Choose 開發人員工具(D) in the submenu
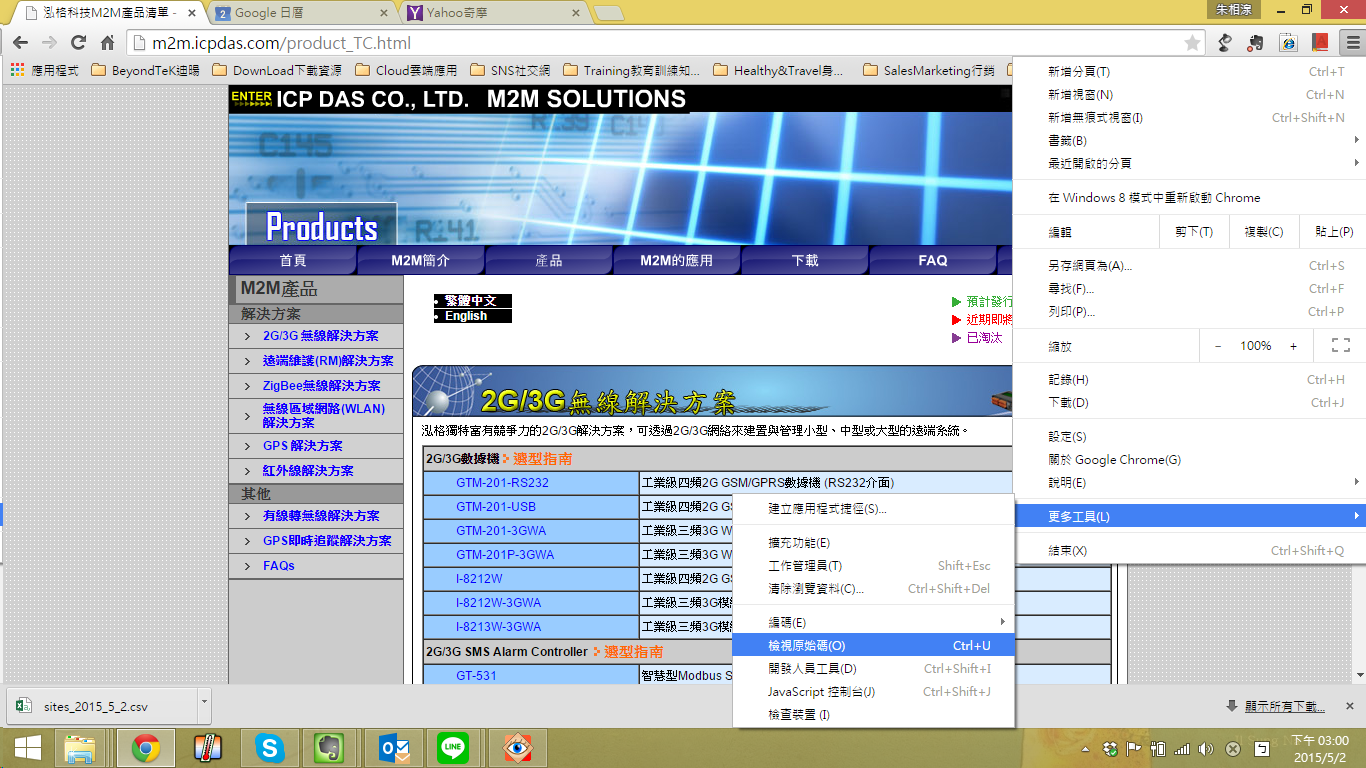 [x=873, y=668]
